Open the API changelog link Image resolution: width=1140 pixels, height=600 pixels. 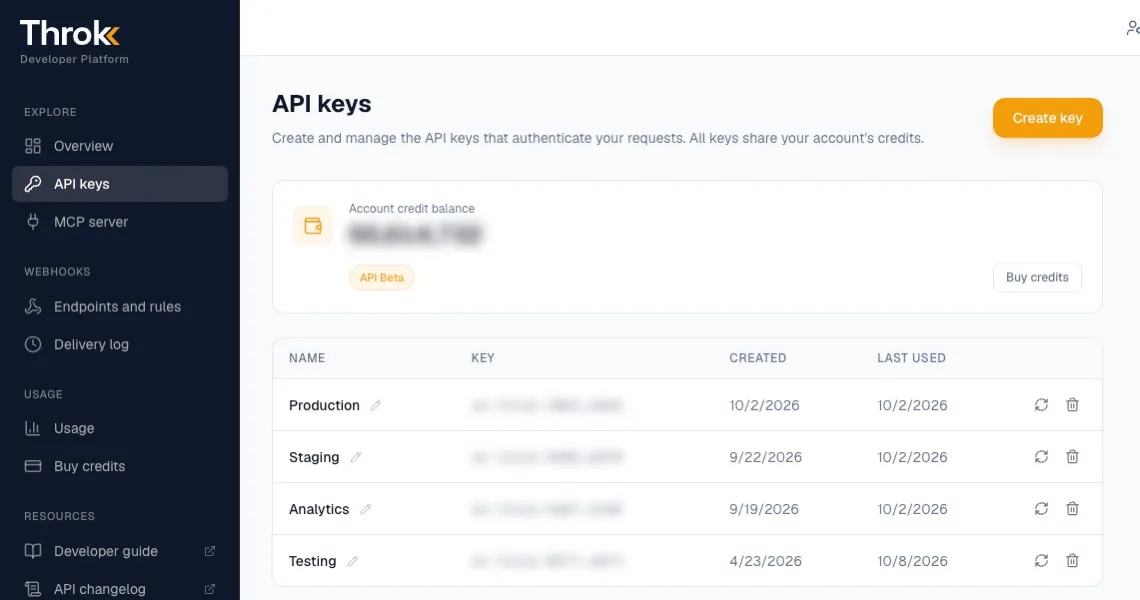120,589
